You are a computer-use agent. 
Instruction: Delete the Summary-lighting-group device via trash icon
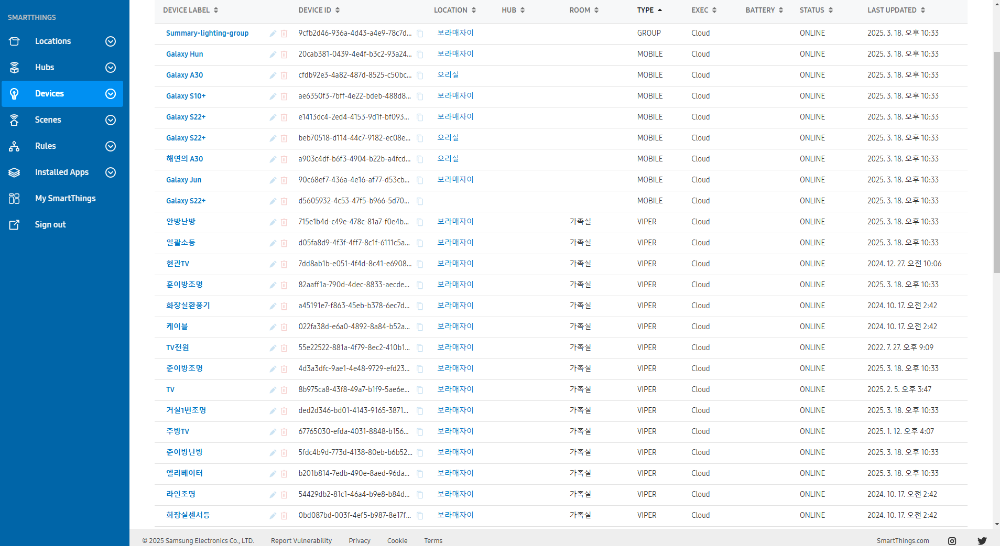point(284,34)
